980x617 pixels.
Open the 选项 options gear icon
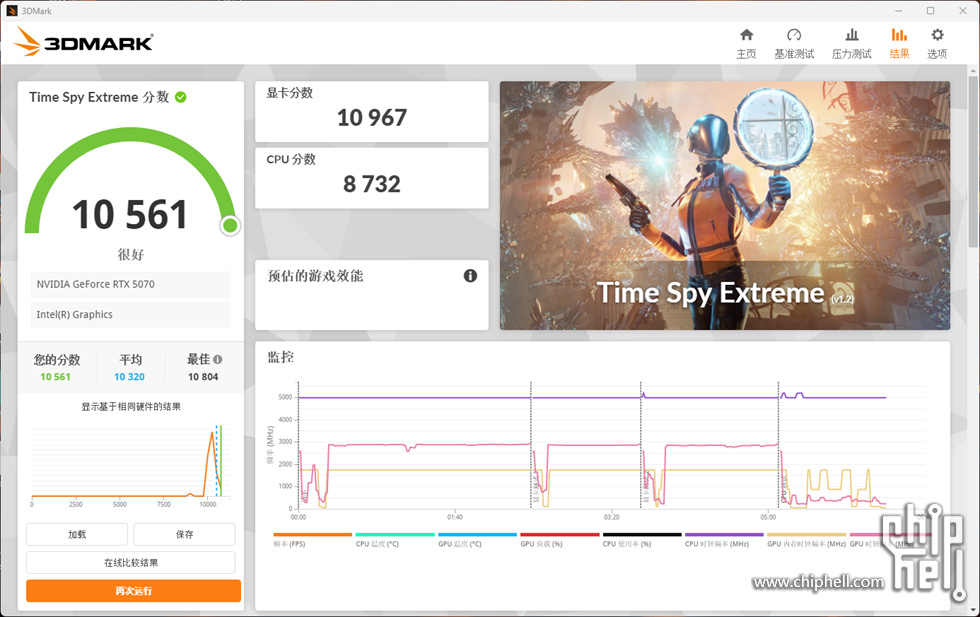click(x=937, y=43)
